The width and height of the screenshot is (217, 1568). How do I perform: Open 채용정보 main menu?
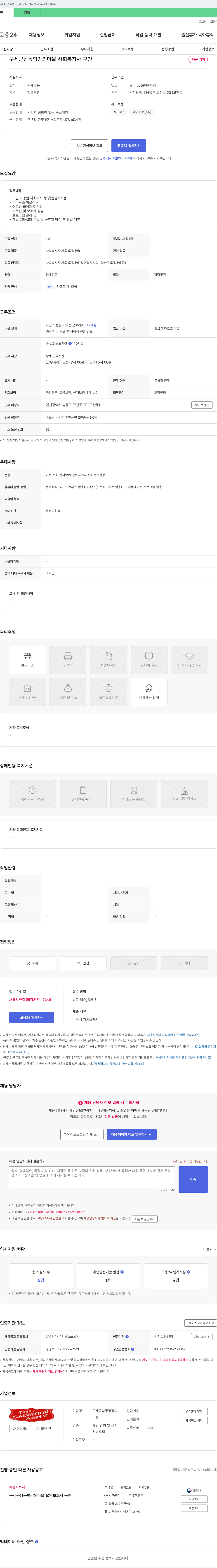coord(37,35)
